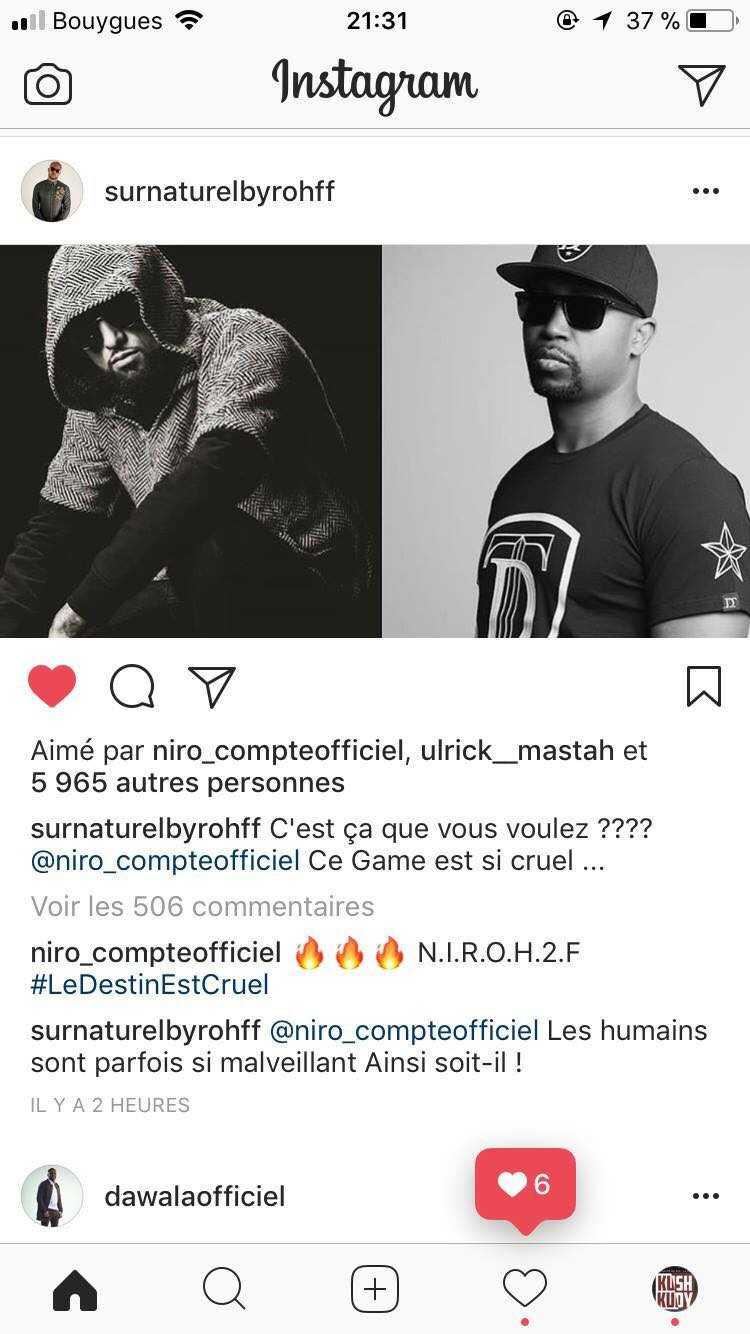Screen dimensions: 750x1334
Task: Unlike the post with red heart
Action: tap(52, 686)
